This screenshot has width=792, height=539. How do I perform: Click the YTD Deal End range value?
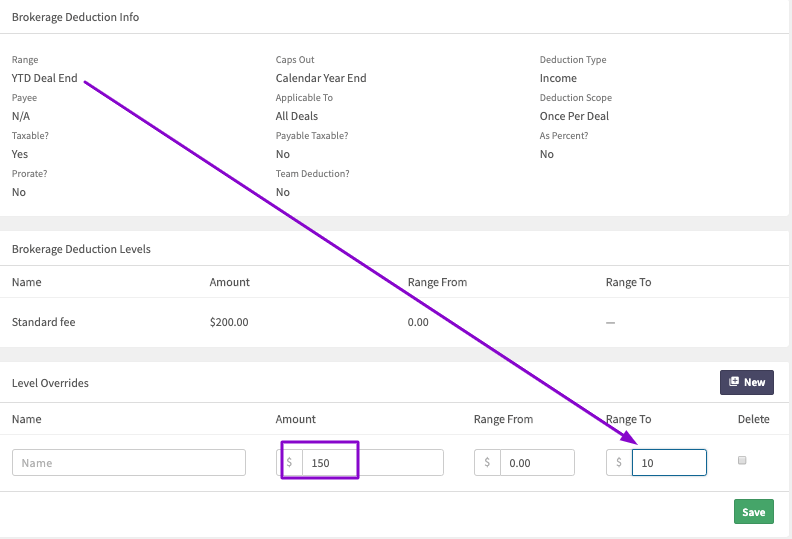point(44,78)
